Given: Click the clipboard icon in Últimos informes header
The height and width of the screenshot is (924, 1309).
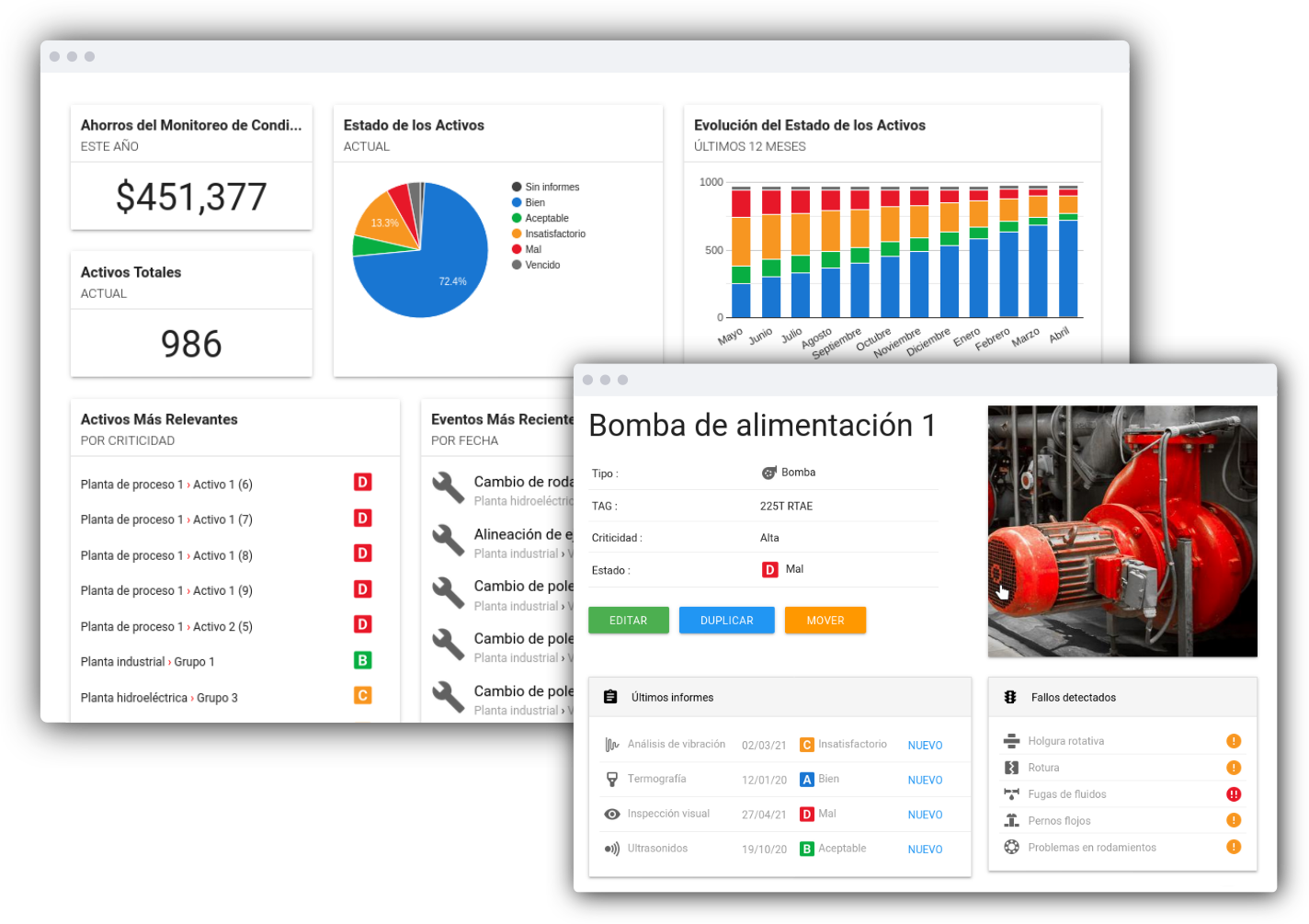Looking at the screenshot, I should click(610, 697).
